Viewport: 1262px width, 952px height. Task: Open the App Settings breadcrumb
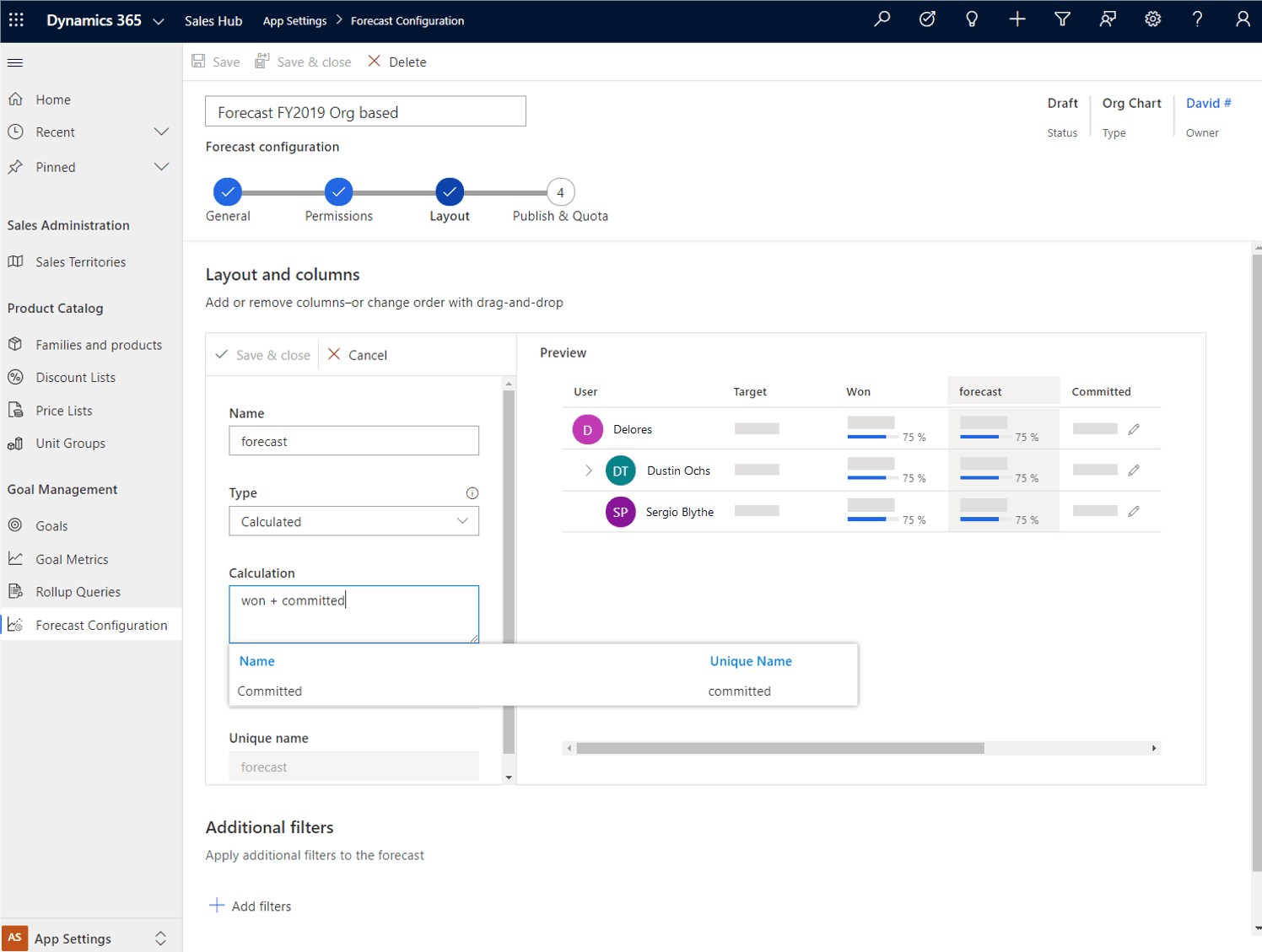(294, 20)
